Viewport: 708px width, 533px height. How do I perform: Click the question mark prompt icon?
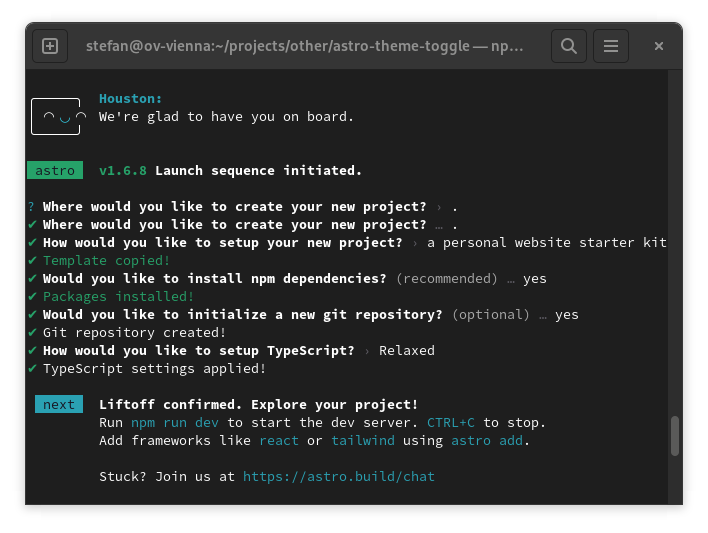pyautogui.click(x=31, y=207)
